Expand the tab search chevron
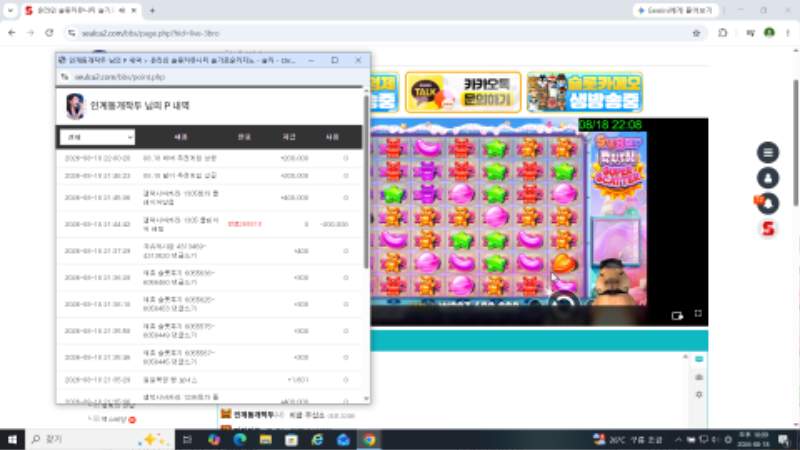Image resolution: width=800 pixels, height=450 pixels. (x=10, y=10)
